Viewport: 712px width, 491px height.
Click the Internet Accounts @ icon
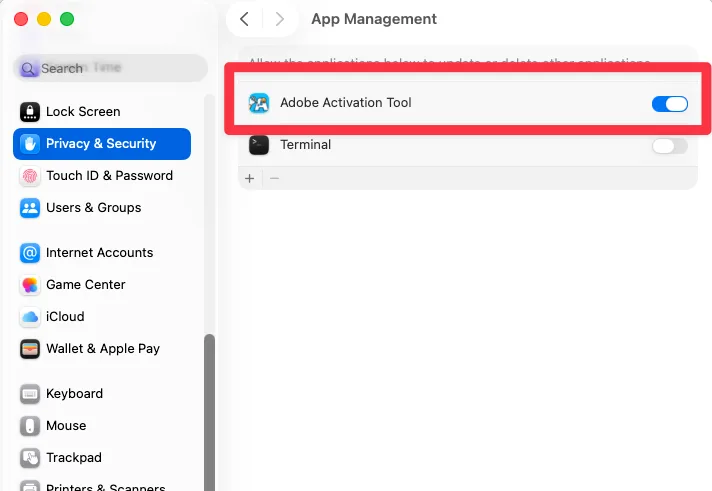30,253
